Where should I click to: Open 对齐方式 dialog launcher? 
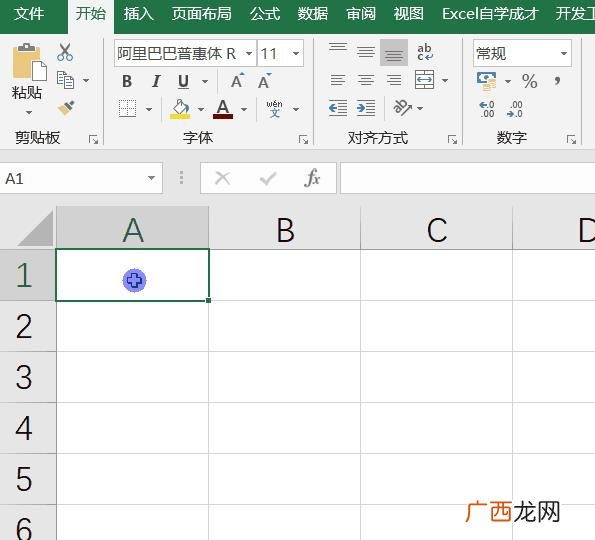452,140
